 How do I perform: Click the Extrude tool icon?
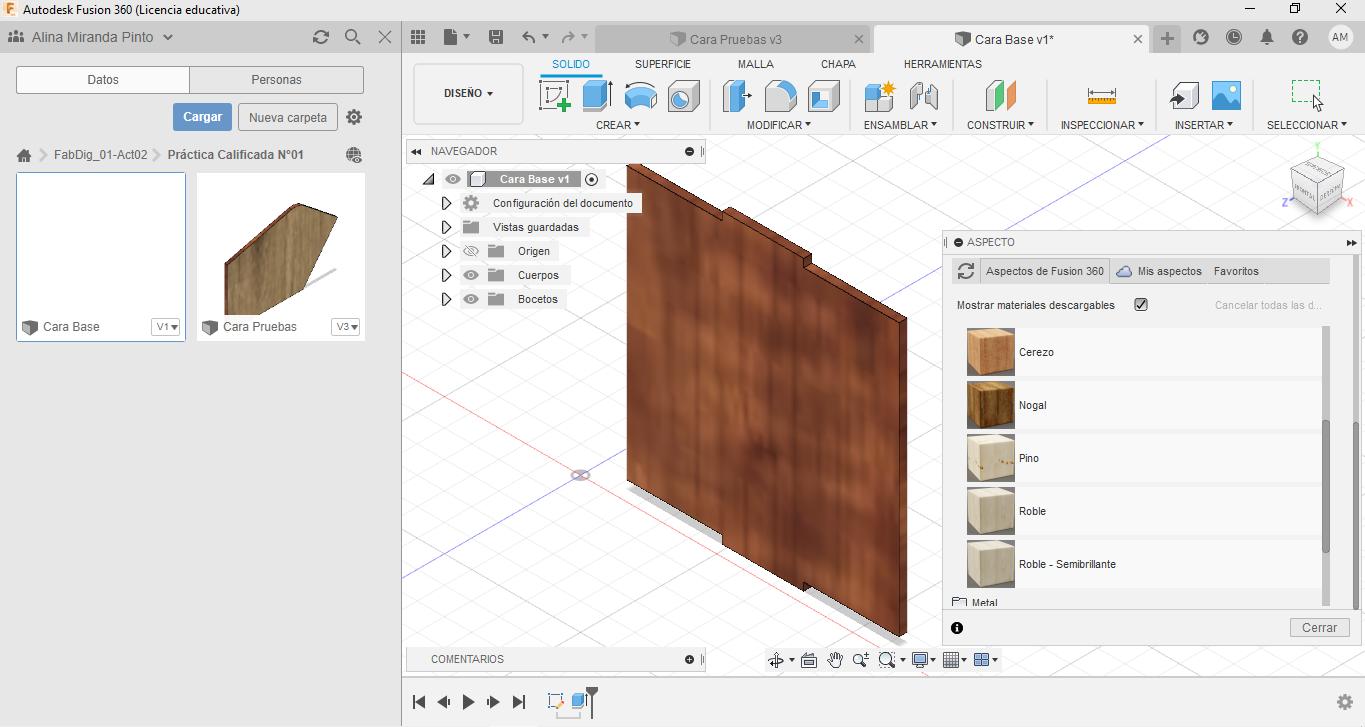[597, 96]
